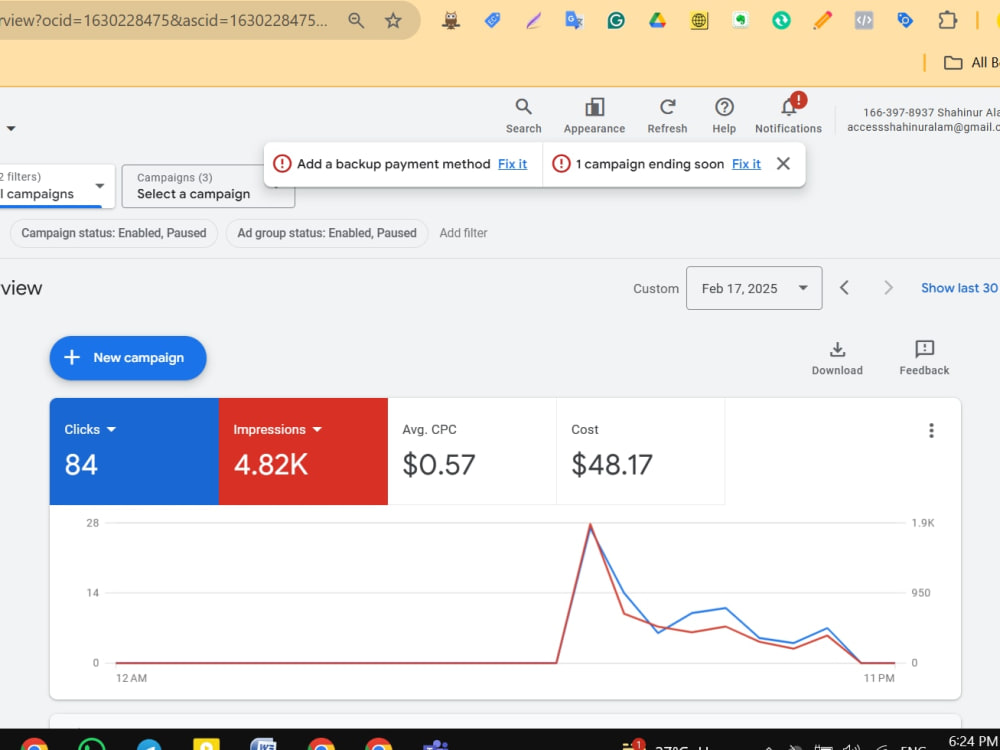1000x750 pixels.
Task: Open the Google Drive extension icon
Action: (x=658, y=20)
